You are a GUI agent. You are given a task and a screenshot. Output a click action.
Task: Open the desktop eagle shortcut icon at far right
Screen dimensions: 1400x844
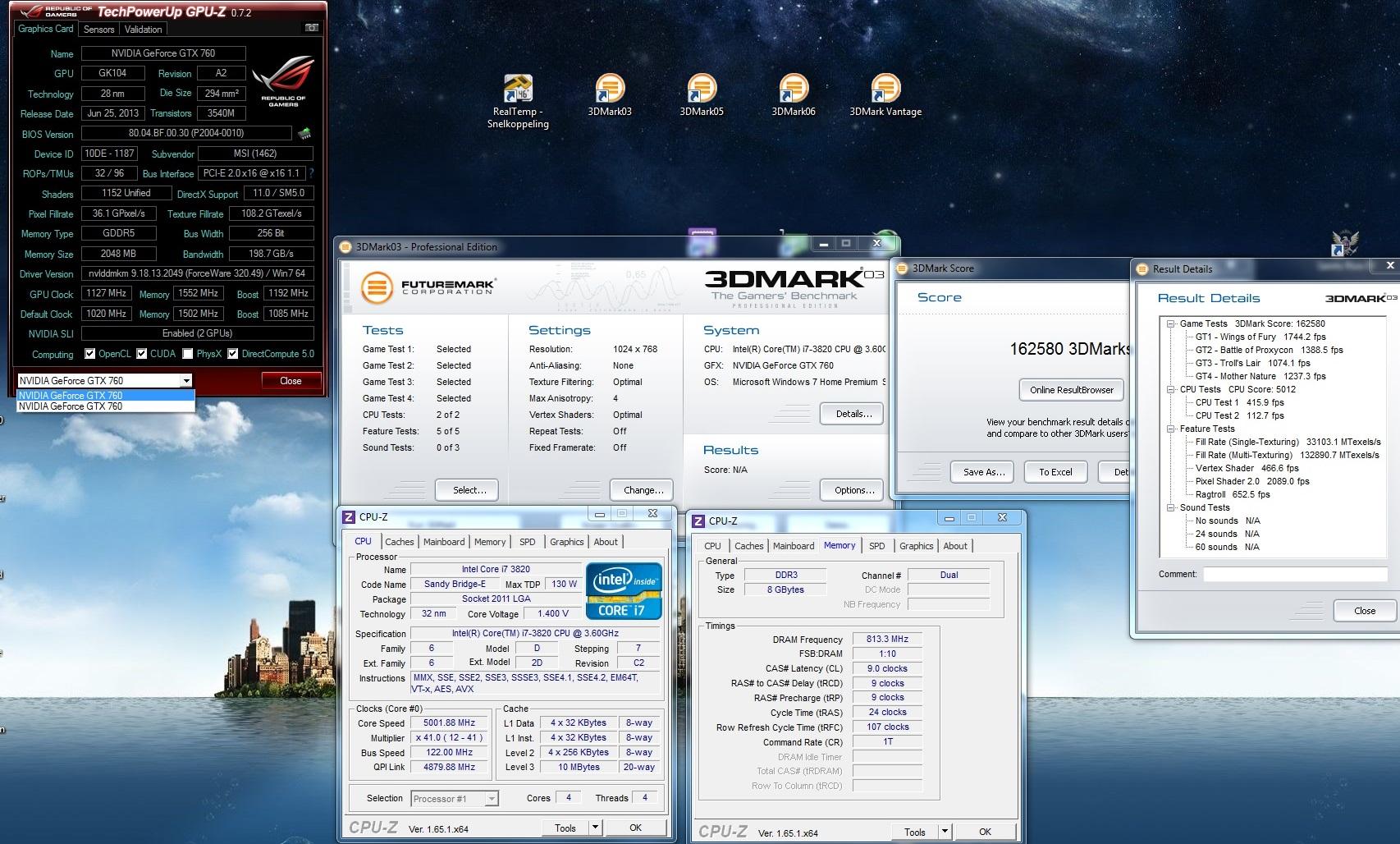coord(1345,244)
